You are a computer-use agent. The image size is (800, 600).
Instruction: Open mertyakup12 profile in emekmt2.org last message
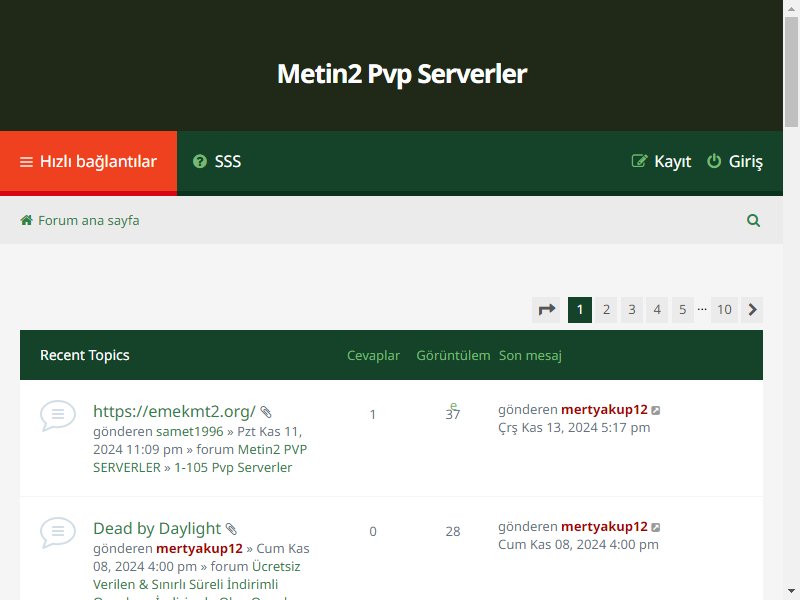coord(604,410)
